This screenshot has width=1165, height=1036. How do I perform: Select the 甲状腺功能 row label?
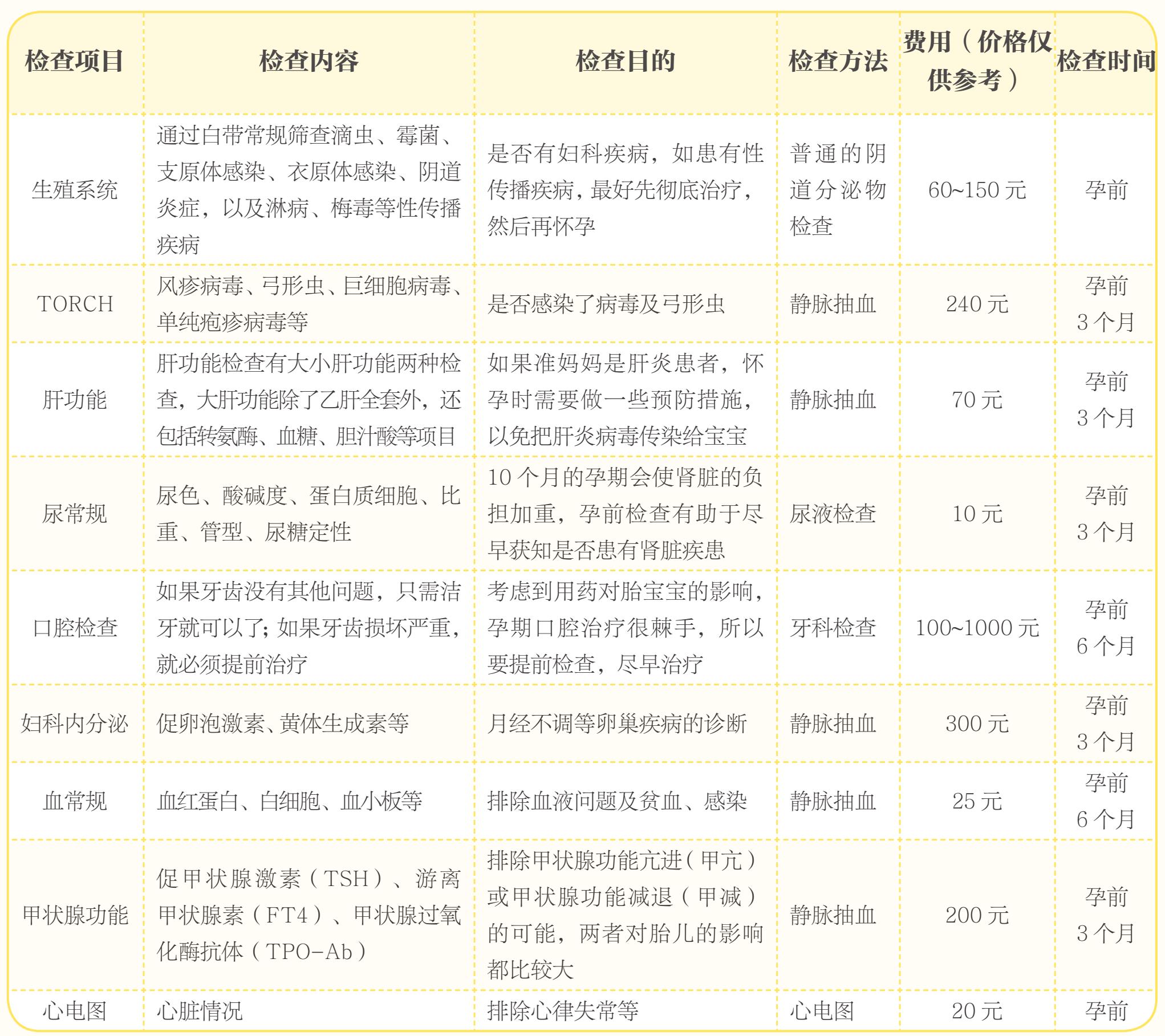74,915
